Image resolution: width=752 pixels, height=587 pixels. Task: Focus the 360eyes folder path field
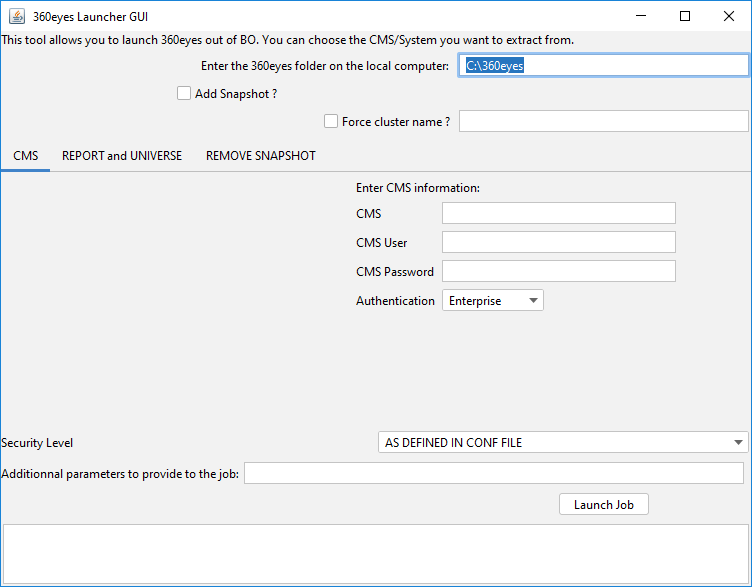[604, 65]
